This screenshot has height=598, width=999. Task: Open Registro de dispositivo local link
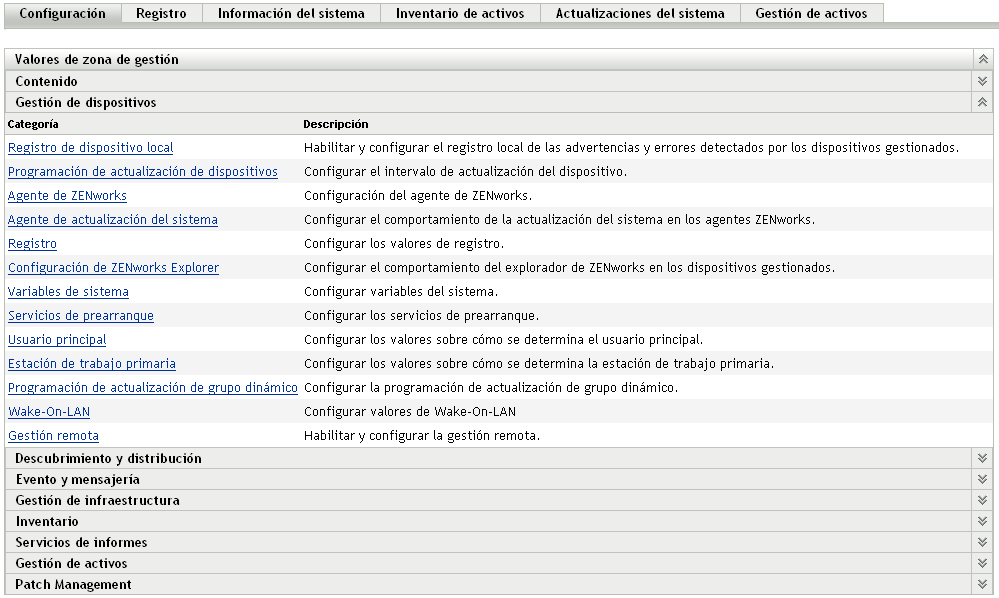coord(91,148)
